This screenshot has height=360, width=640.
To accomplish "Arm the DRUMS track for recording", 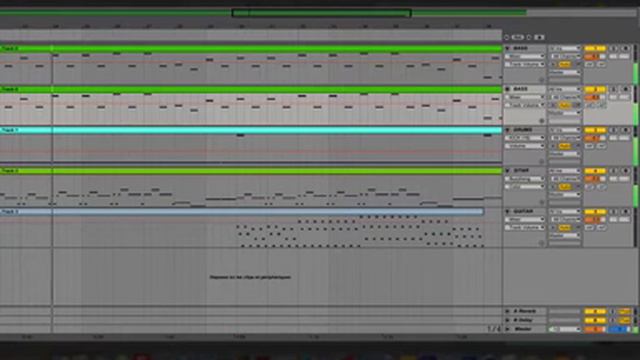I will (x=625, y=130).
